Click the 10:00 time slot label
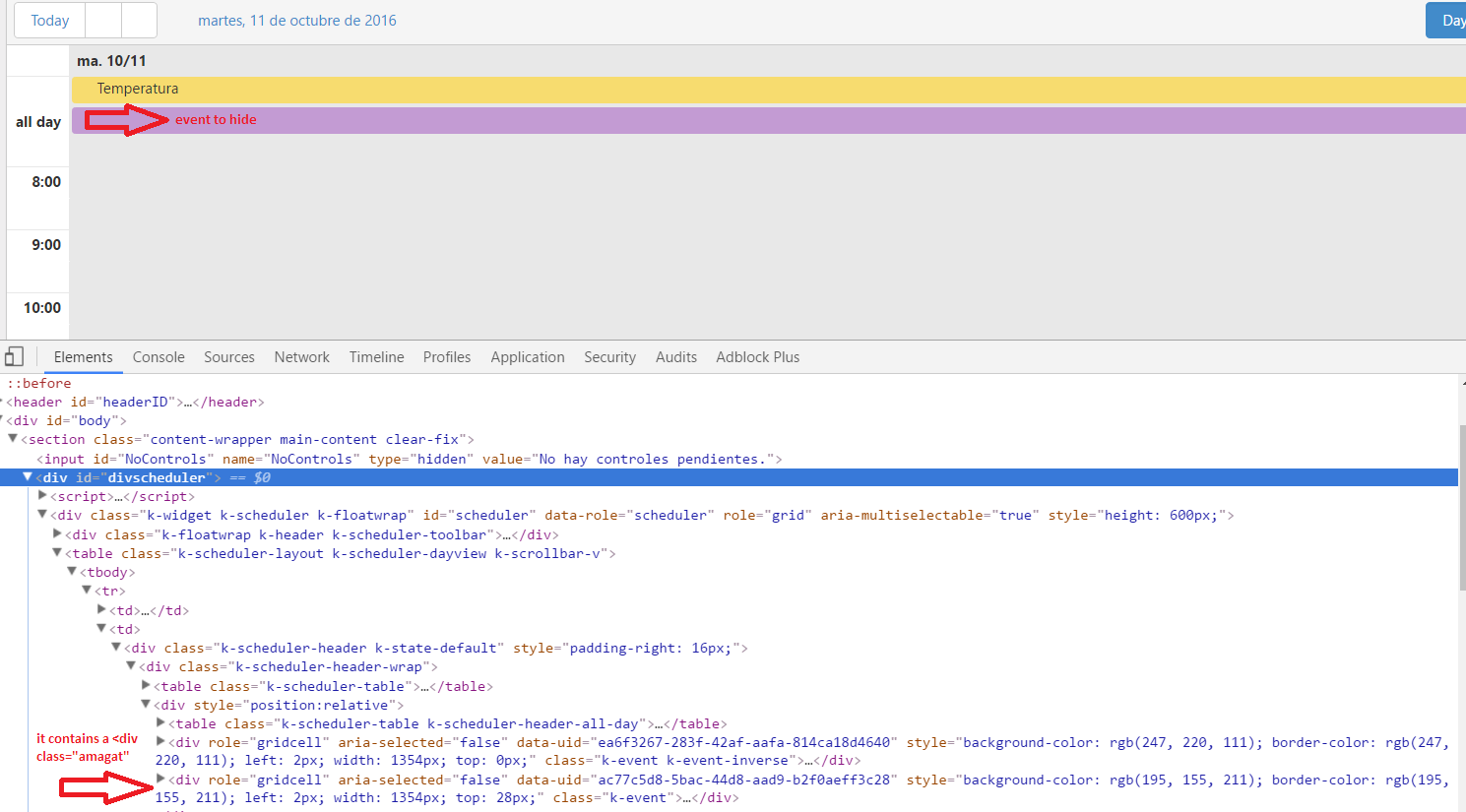Screen dimensions: 1466x812 (42, 308)
